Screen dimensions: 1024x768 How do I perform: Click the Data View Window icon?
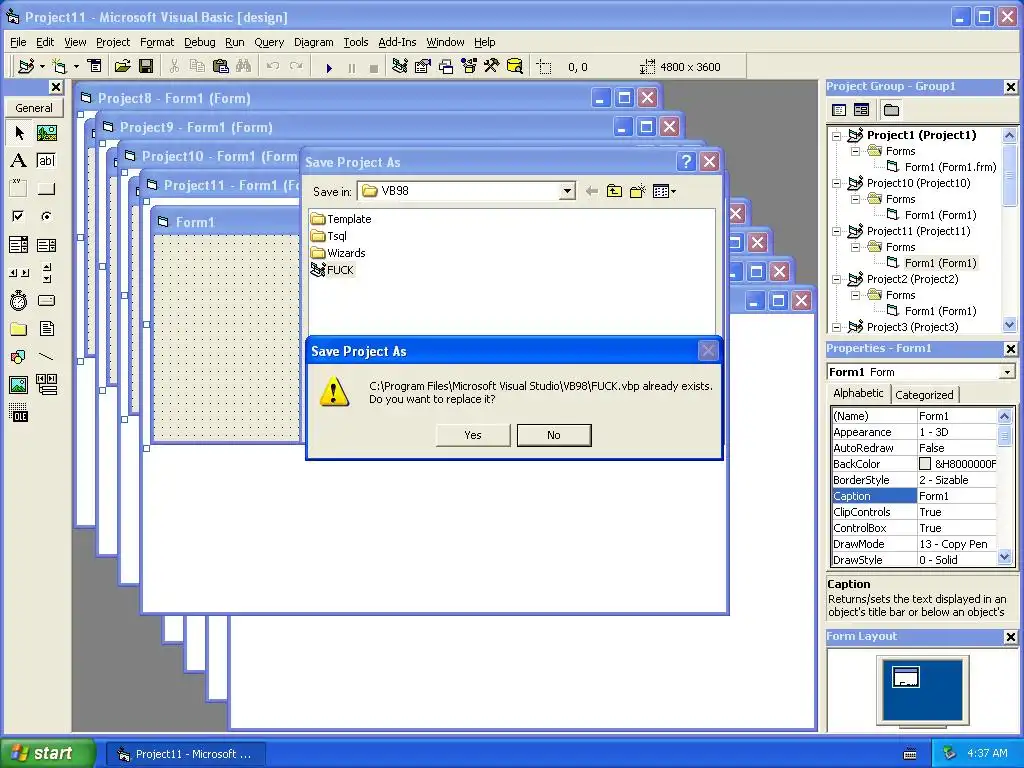[515, 66]
